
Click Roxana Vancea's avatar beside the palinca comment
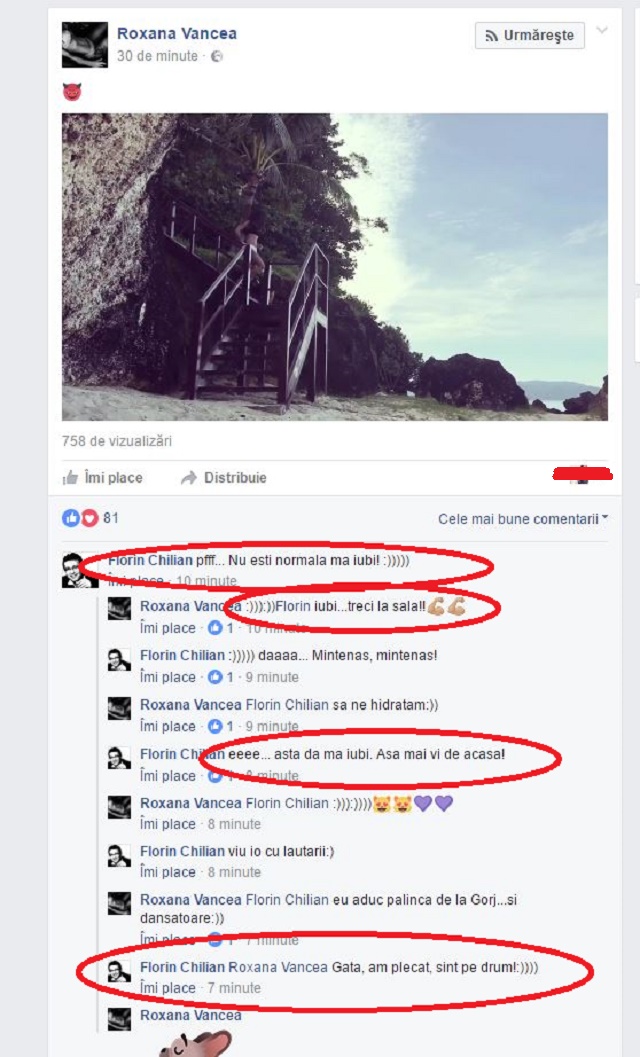[x=119, y=903]
